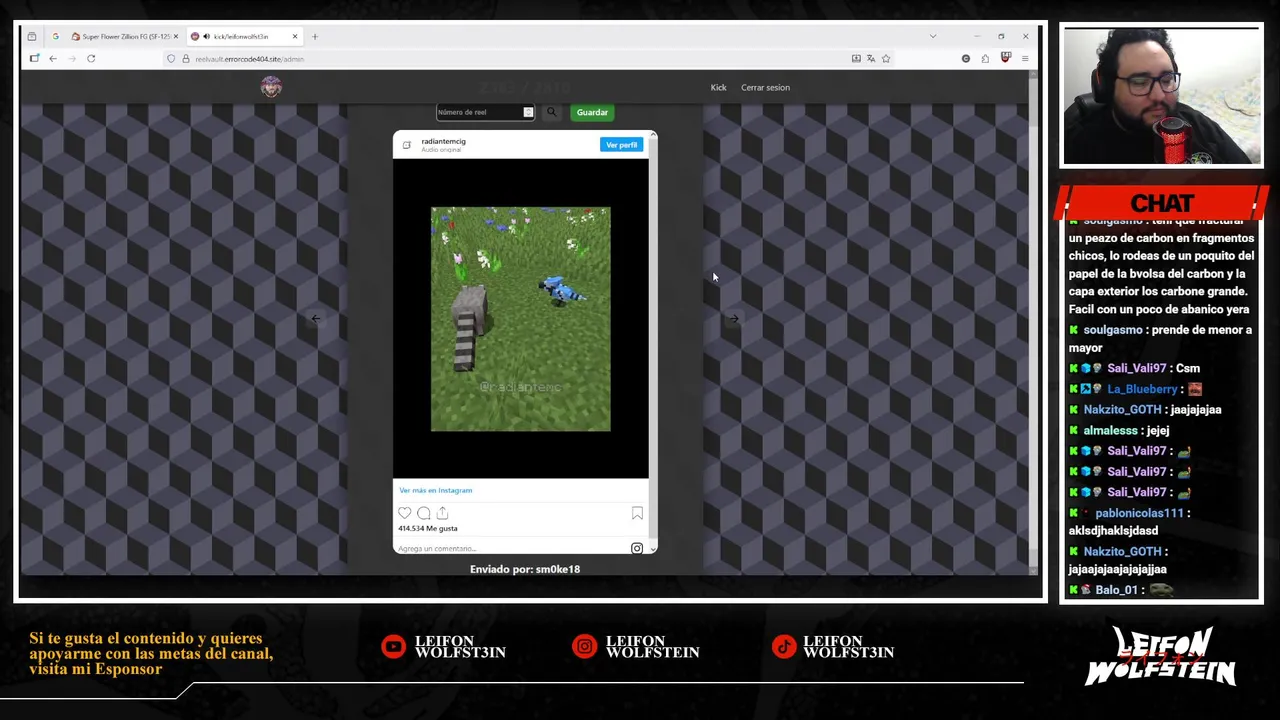
Task: Click soulgasmo username in chat
Action: click(x=1112, y=330)
